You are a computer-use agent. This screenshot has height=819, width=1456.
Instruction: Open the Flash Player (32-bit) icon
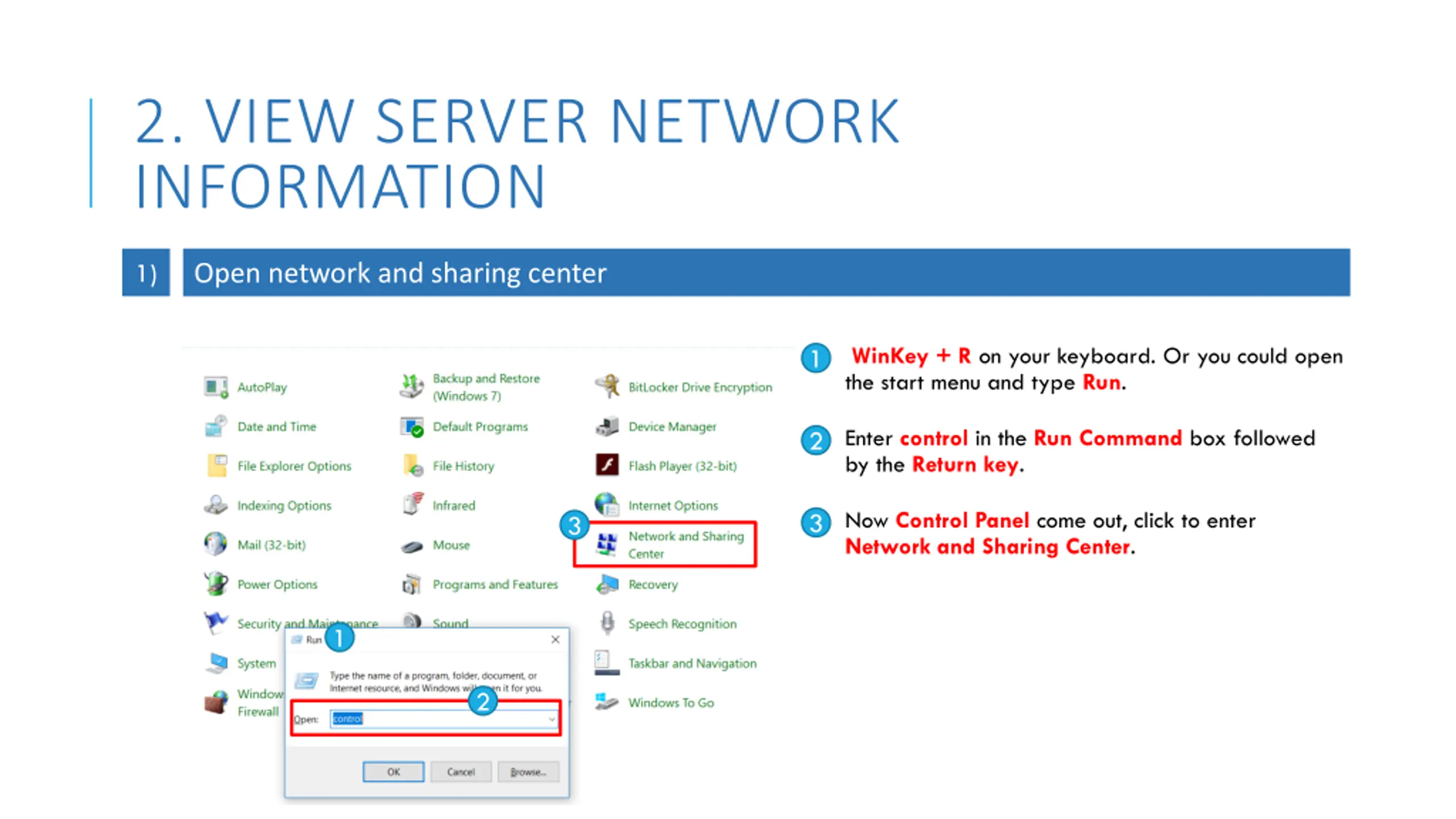[x=607, y=465]
